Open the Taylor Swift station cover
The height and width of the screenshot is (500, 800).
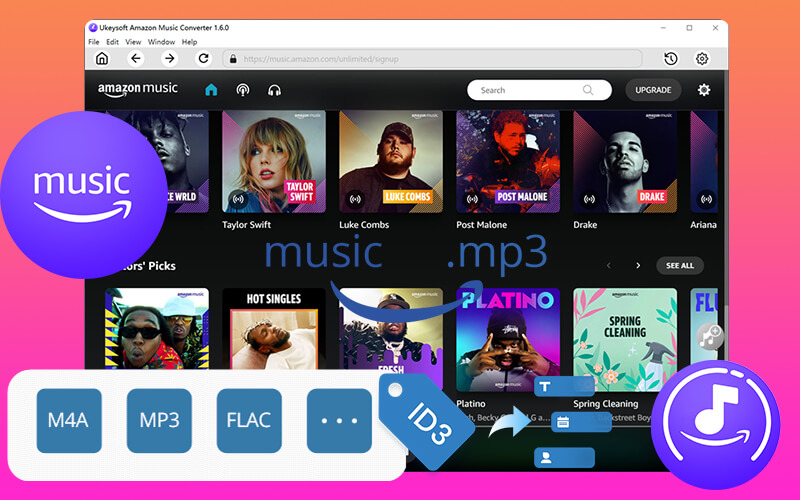pos(274,161)
